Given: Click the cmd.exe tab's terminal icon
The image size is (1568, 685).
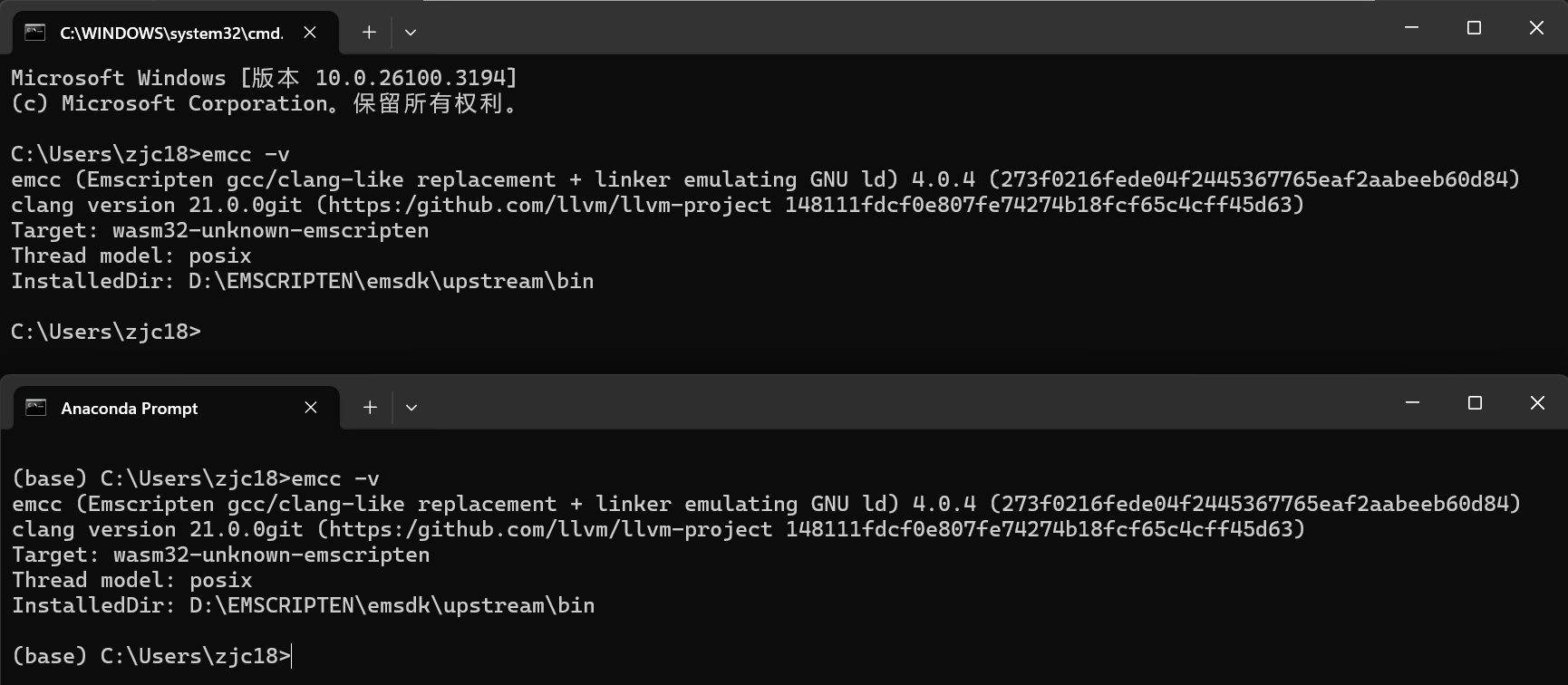Looking at the screenshot, I should 34,33.
